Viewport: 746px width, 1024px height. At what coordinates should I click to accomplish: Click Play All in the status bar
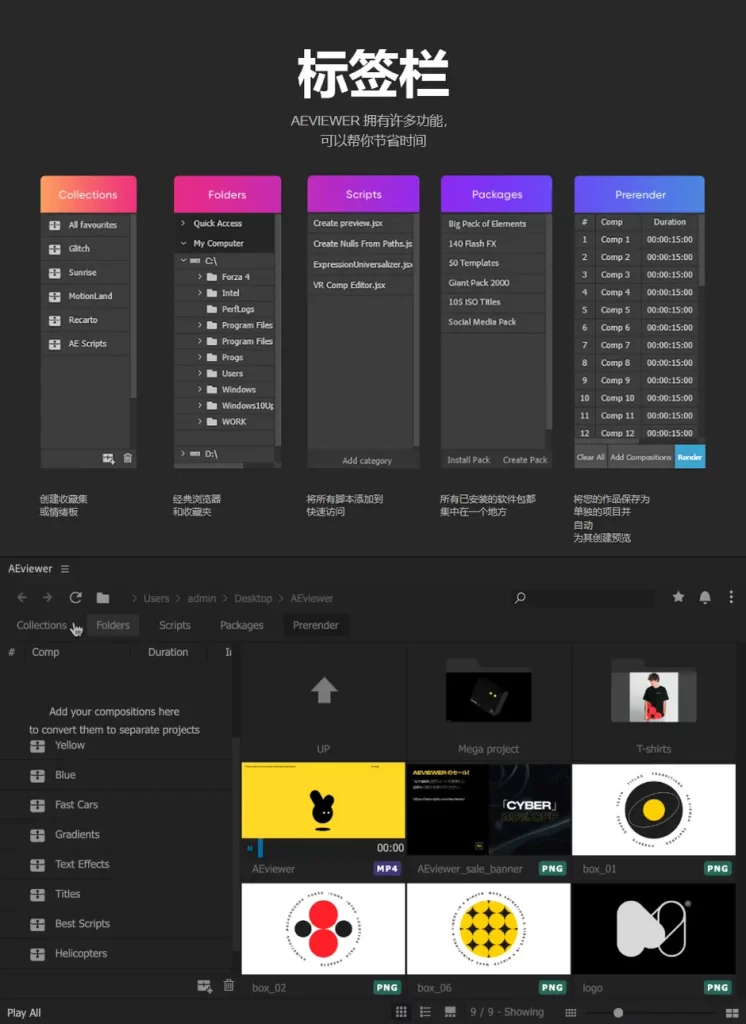(x=24, y=1013)
